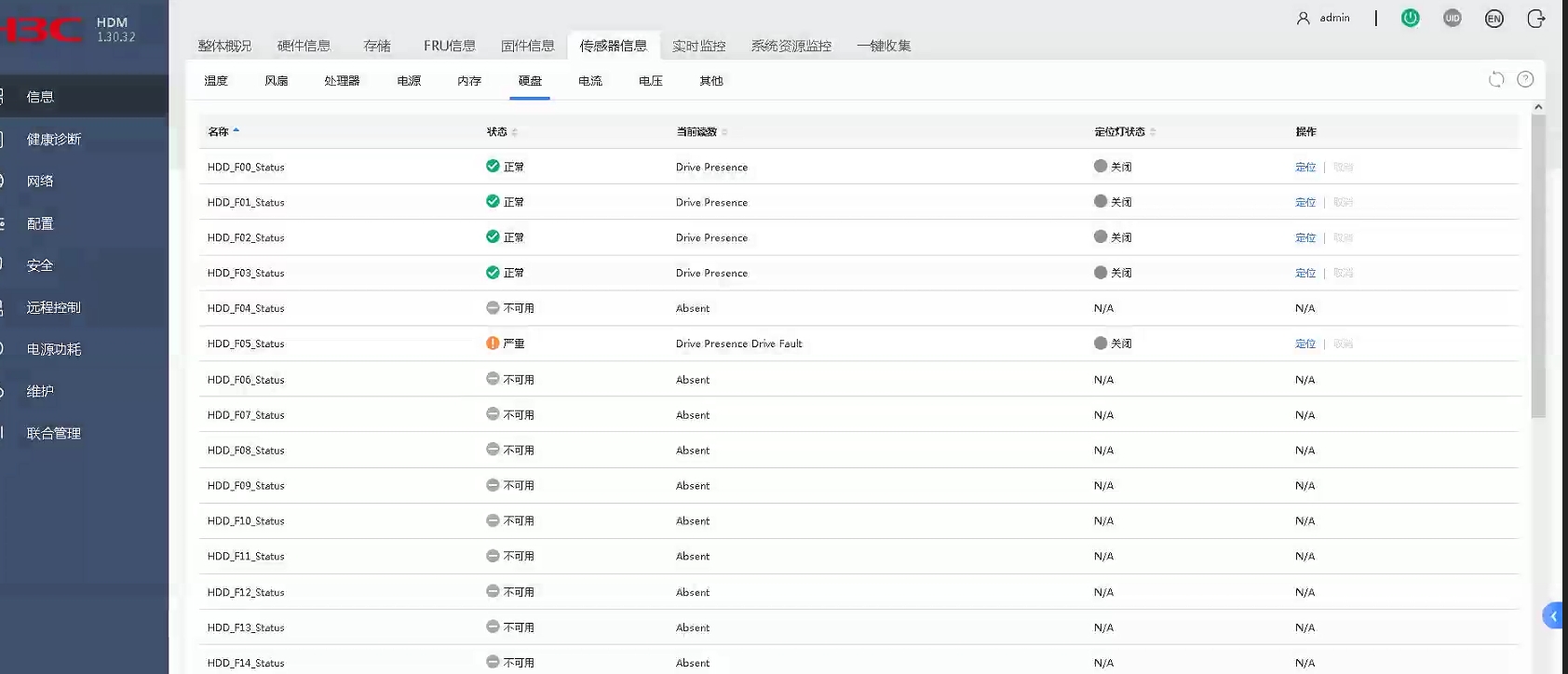This screenshot has width=1568, height=674.
Task: Switch language with the EN icon
Action: 1494,19
